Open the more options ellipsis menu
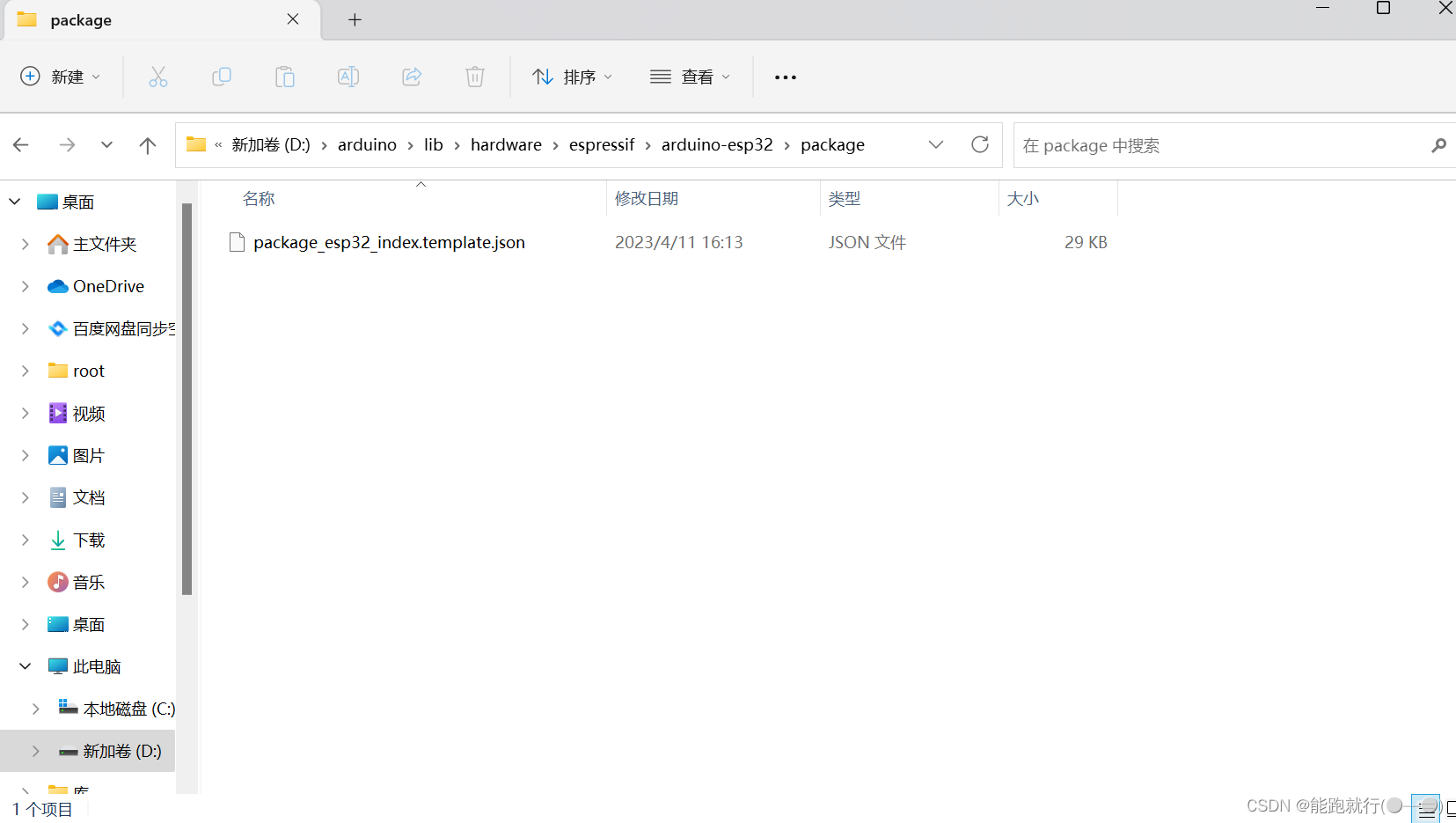Screen dimensions: 1456x823 786,77
